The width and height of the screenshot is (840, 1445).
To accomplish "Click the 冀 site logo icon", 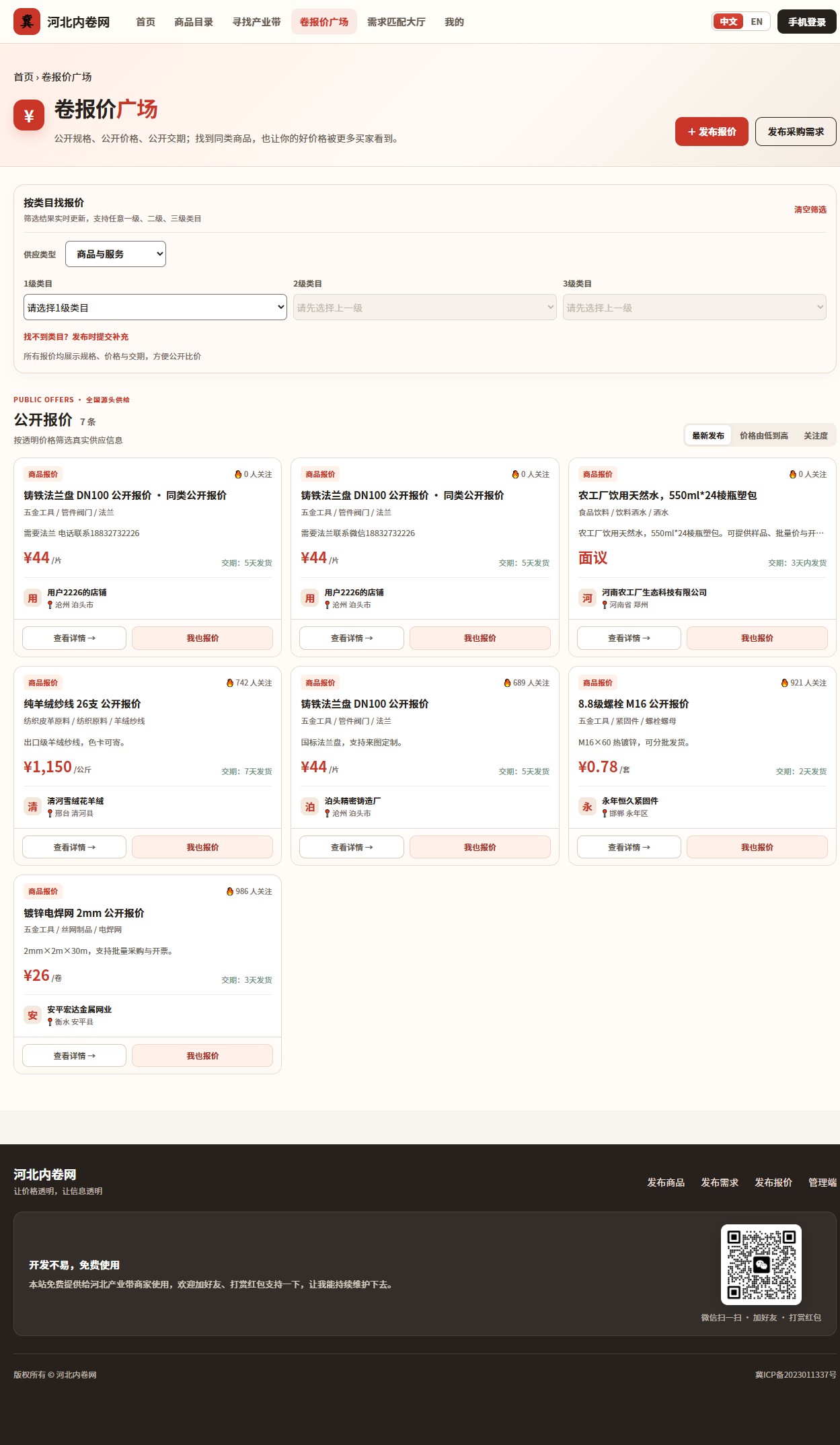I will [27, 22].
